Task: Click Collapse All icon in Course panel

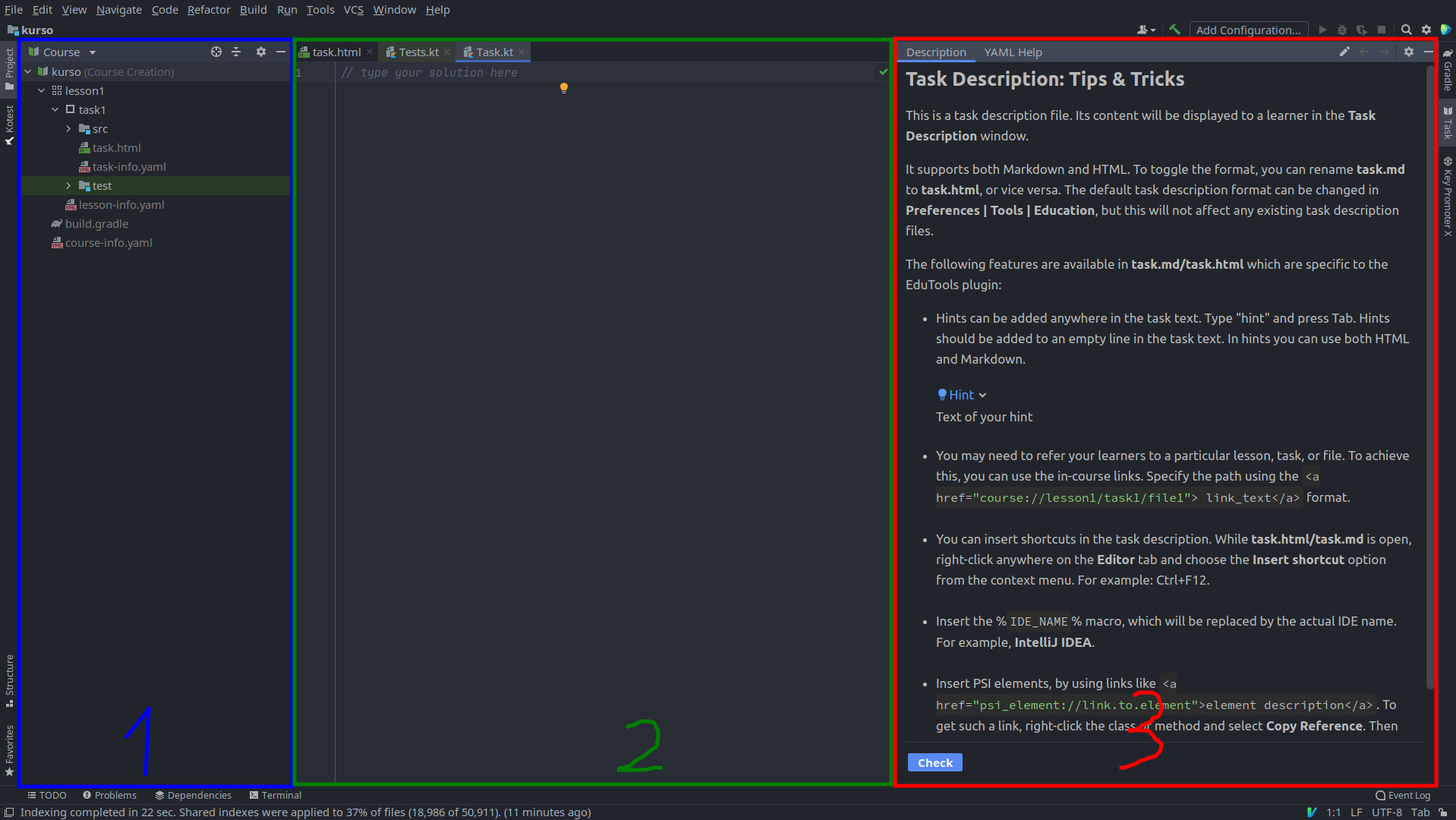Action: point(236,52)
